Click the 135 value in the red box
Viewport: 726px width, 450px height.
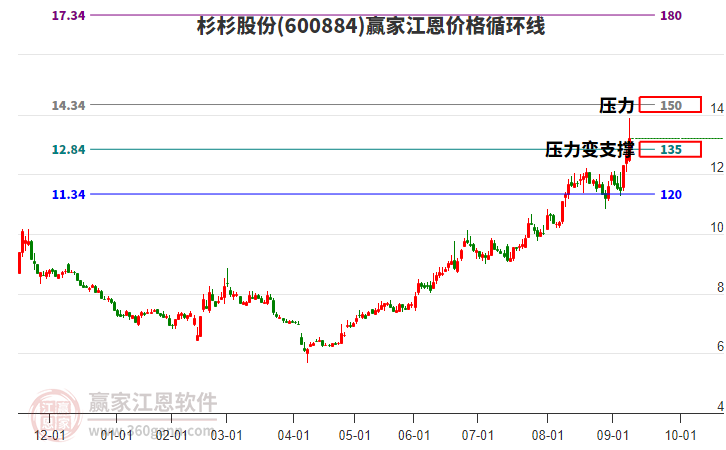pyautogui.click(x=671, y=150)
